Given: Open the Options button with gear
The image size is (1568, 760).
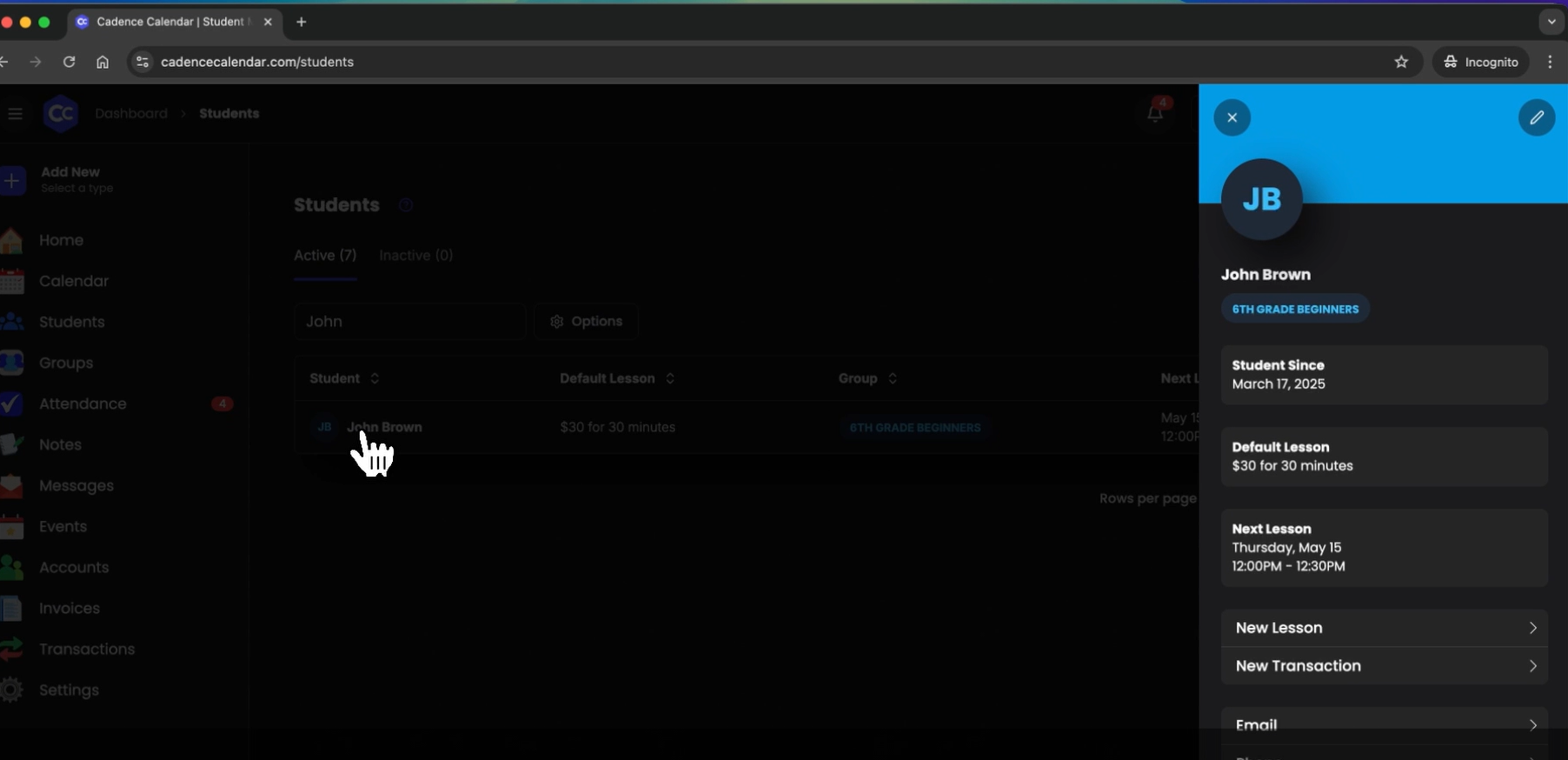Looking at the screenshot, I should coord(586,321).
